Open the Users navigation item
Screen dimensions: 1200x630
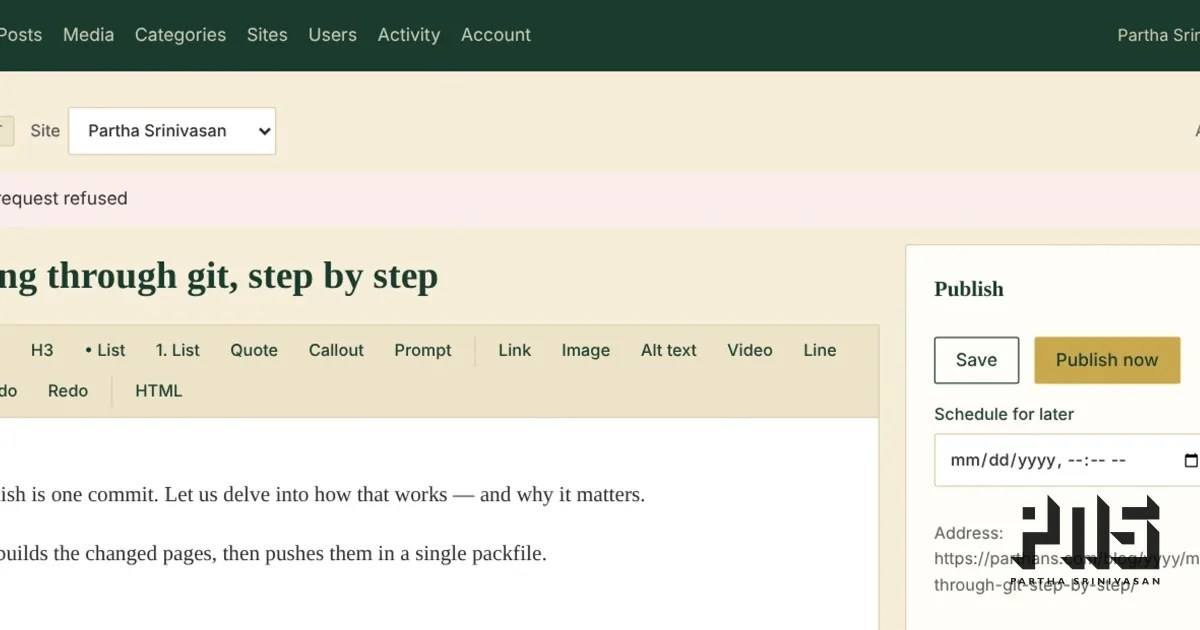coord(332,35)
